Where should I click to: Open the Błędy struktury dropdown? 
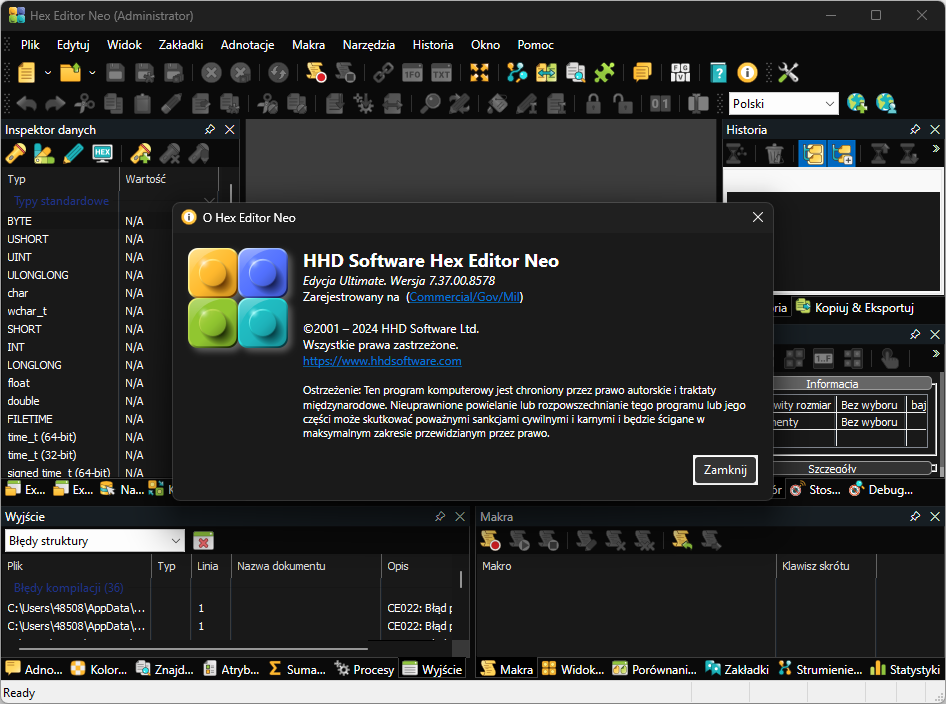pyautogui.click(x=94, y=541)
